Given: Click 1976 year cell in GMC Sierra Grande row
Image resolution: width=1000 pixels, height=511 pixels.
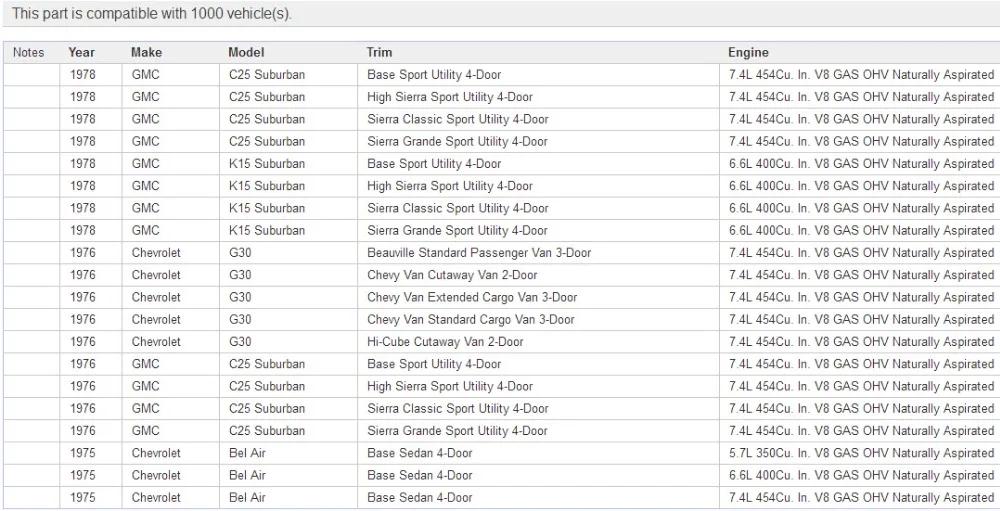Looking at the screenshot, I should pos(91,431).
